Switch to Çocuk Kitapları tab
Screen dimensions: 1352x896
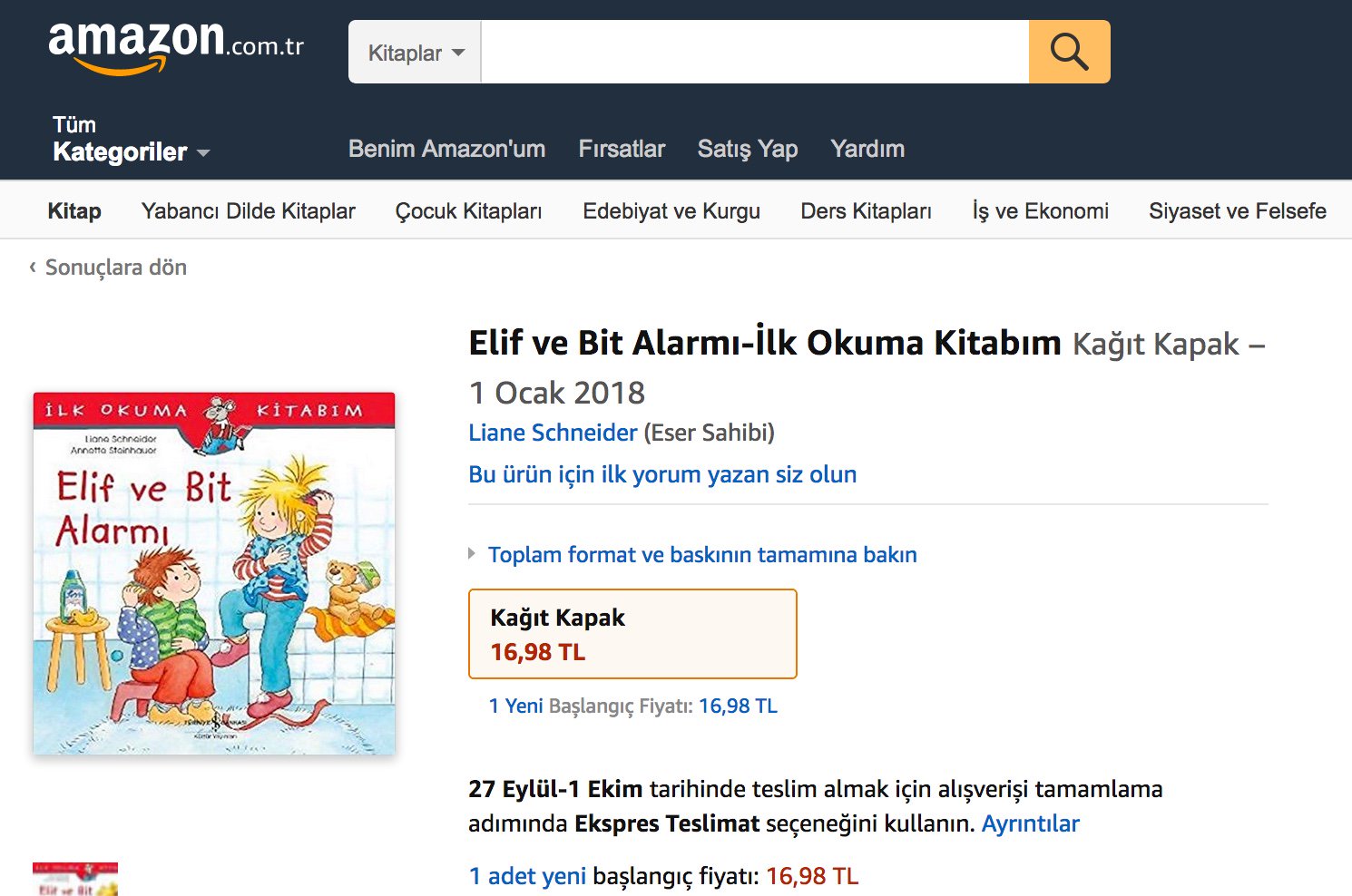point(468,211)
